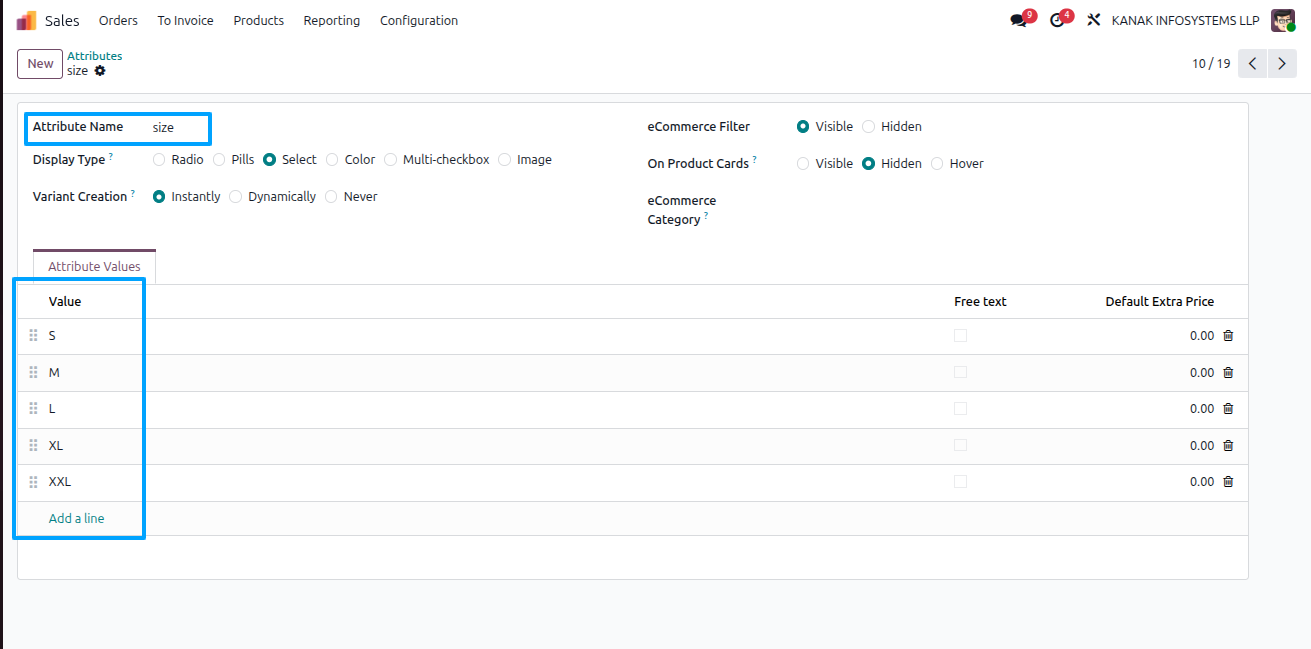Click the Variant Creation help question mark
Viewport: 1311px width, 649px height.
click(133, 193)
